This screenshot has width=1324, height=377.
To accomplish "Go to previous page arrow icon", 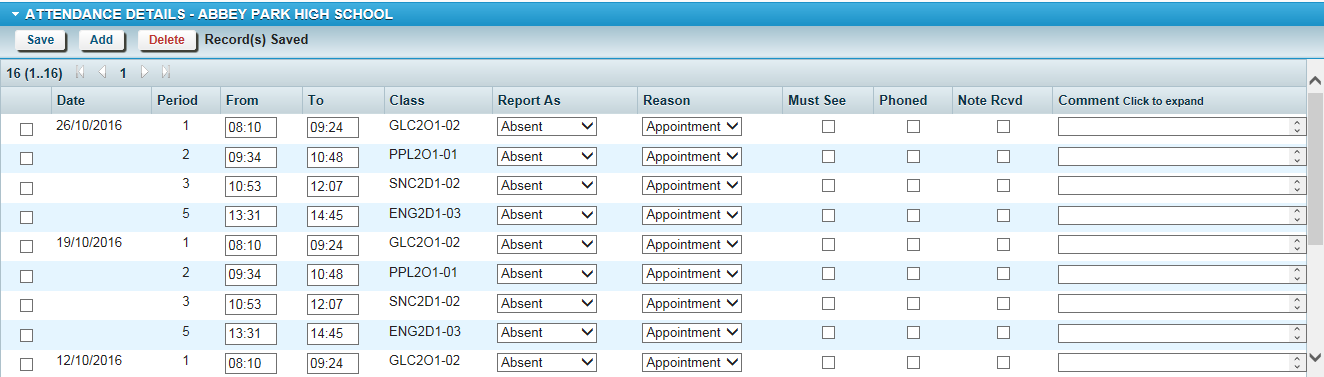I will 102,73.
